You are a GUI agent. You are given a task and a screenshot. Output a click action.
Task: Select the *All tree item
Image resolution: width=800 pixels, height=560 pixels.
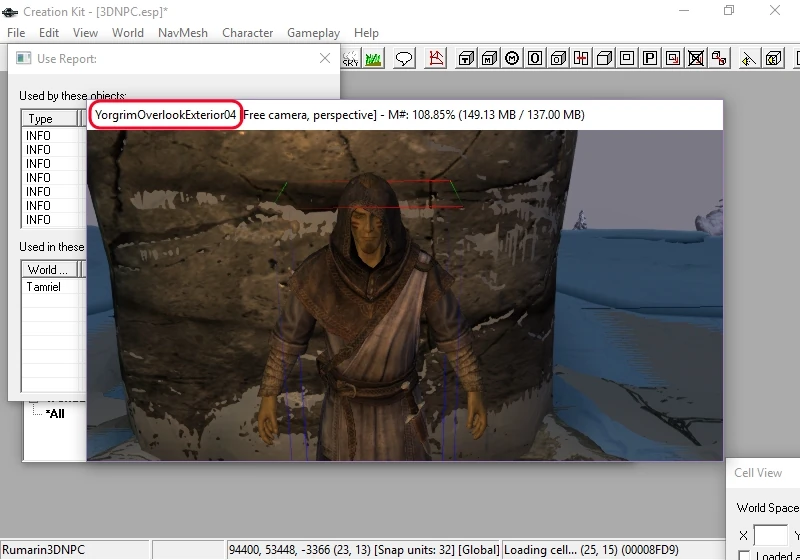[55, 414]
